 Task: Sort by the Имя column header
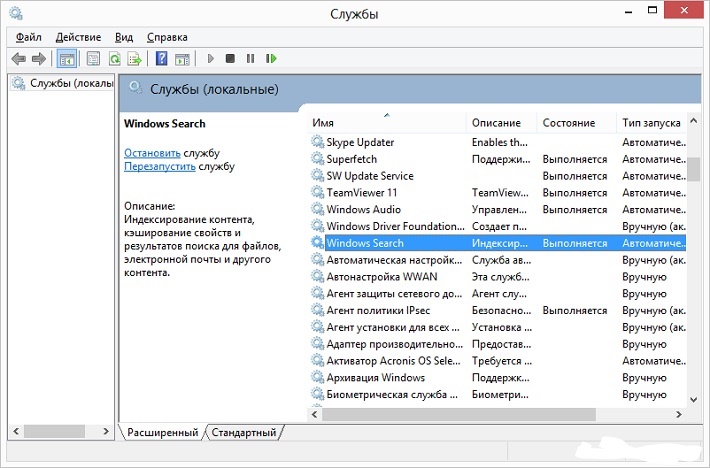click(387, 123)
